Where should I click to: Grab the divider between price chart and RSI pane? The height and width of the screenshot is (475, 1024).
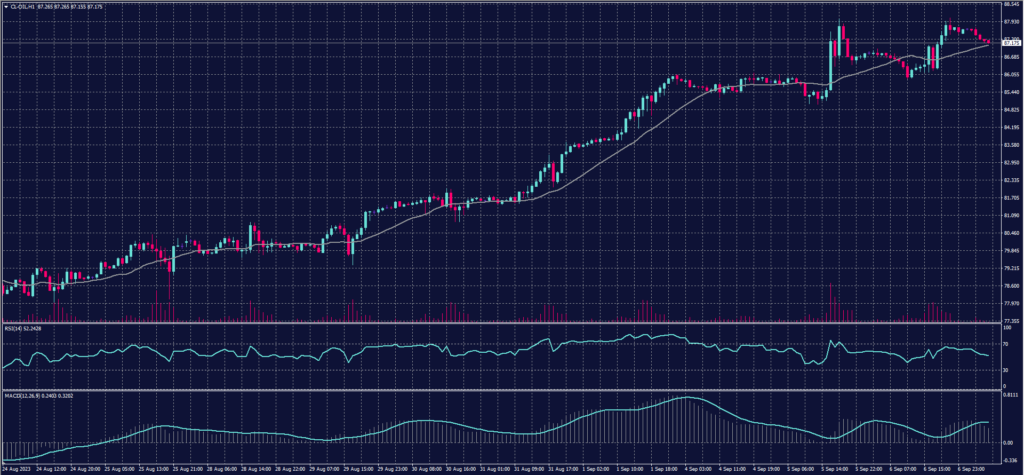(500, 322)
